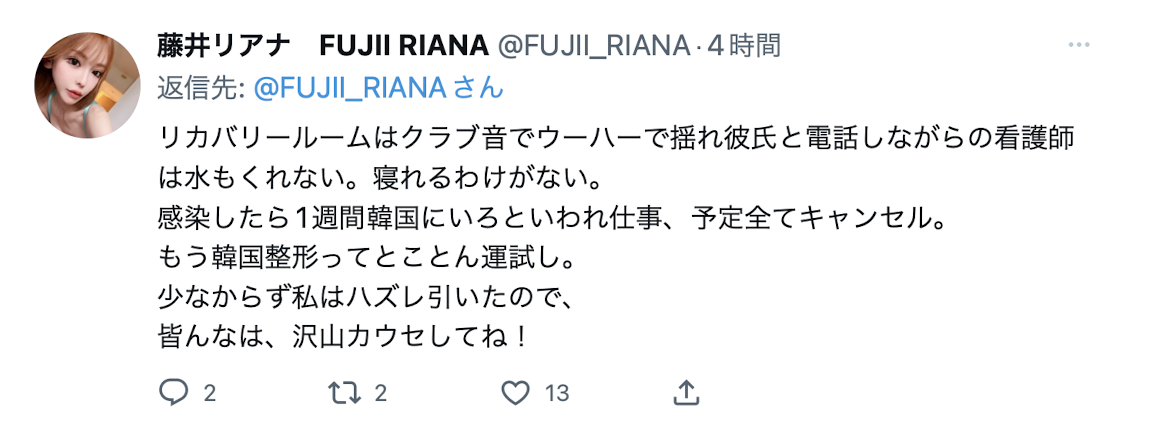This screenshot has width=1168, height=448.
Task: Click the blue @FUJII_RIANA reply mention
Action: 349,88
